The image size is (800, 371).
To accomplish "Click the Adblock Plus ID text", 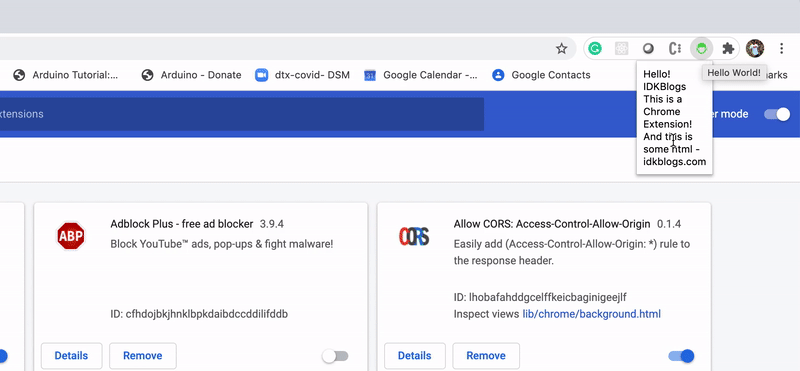I will [199, 314].
